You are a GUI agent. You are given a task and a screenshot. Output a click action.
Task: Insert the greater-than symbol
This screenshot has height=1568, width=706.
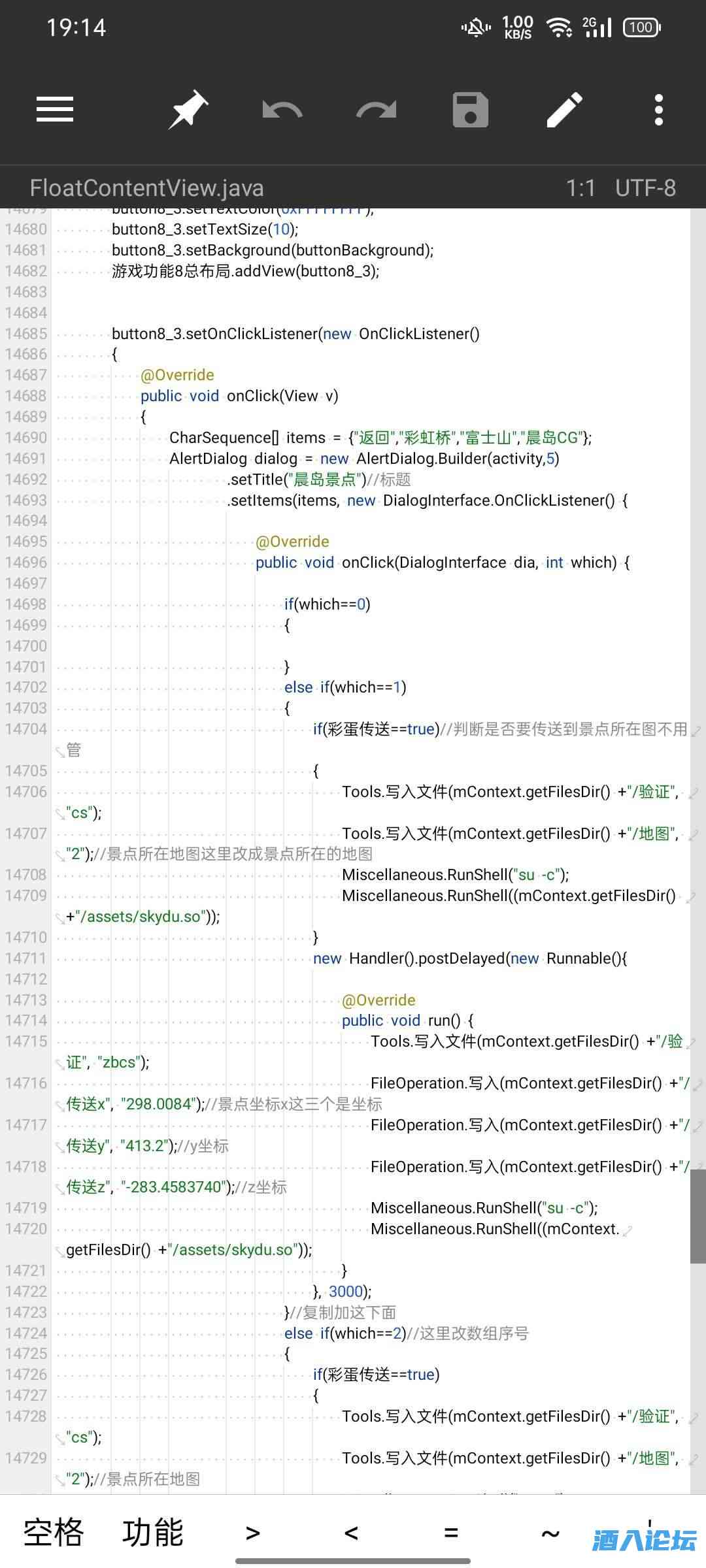point(253,1532)
